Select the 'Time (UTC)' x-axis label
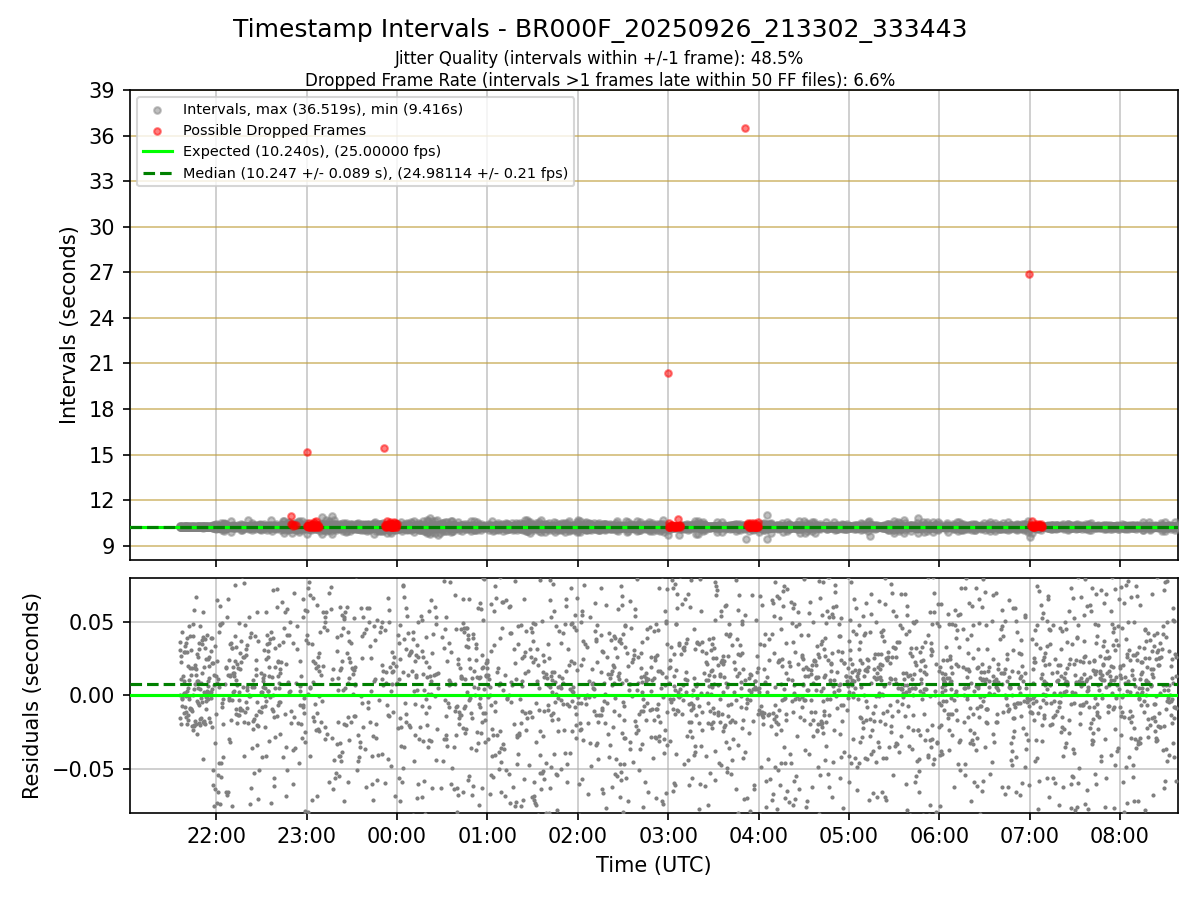Image resolution: width=1200 pixels, height=900 pixels. (x=654, y=865)
